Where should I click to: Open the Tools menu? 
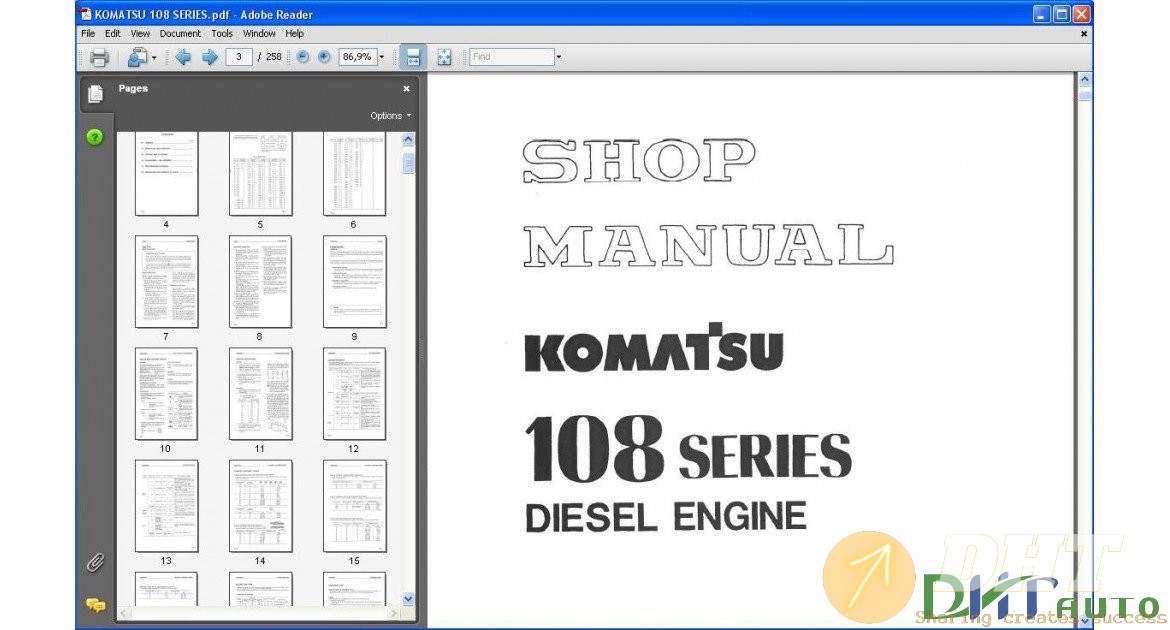(222, 34)
